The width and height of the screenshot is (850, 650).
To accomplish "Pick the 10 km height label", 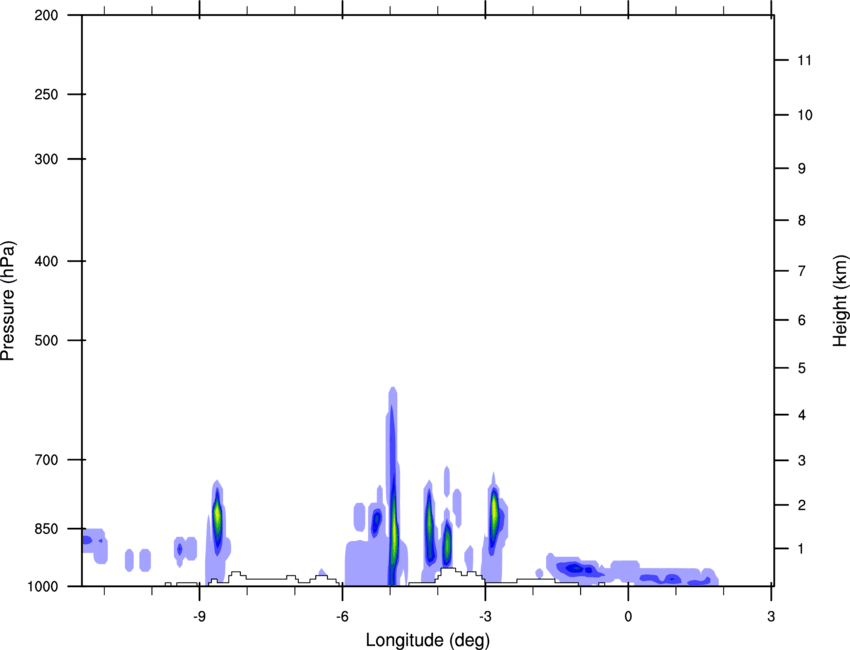I will click(805, 115).
